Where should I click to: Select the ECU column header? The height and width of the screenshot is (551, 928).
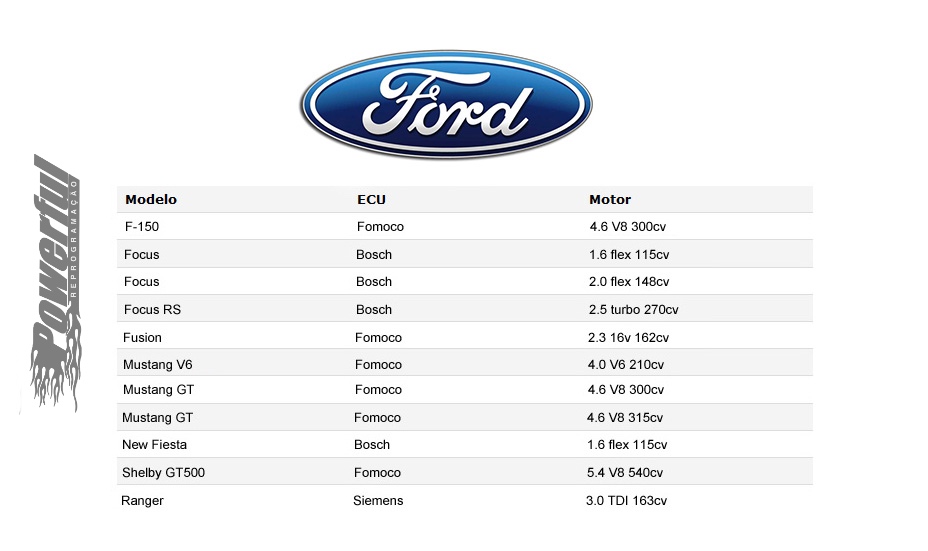pyautogui.click(x=371, y=199)
